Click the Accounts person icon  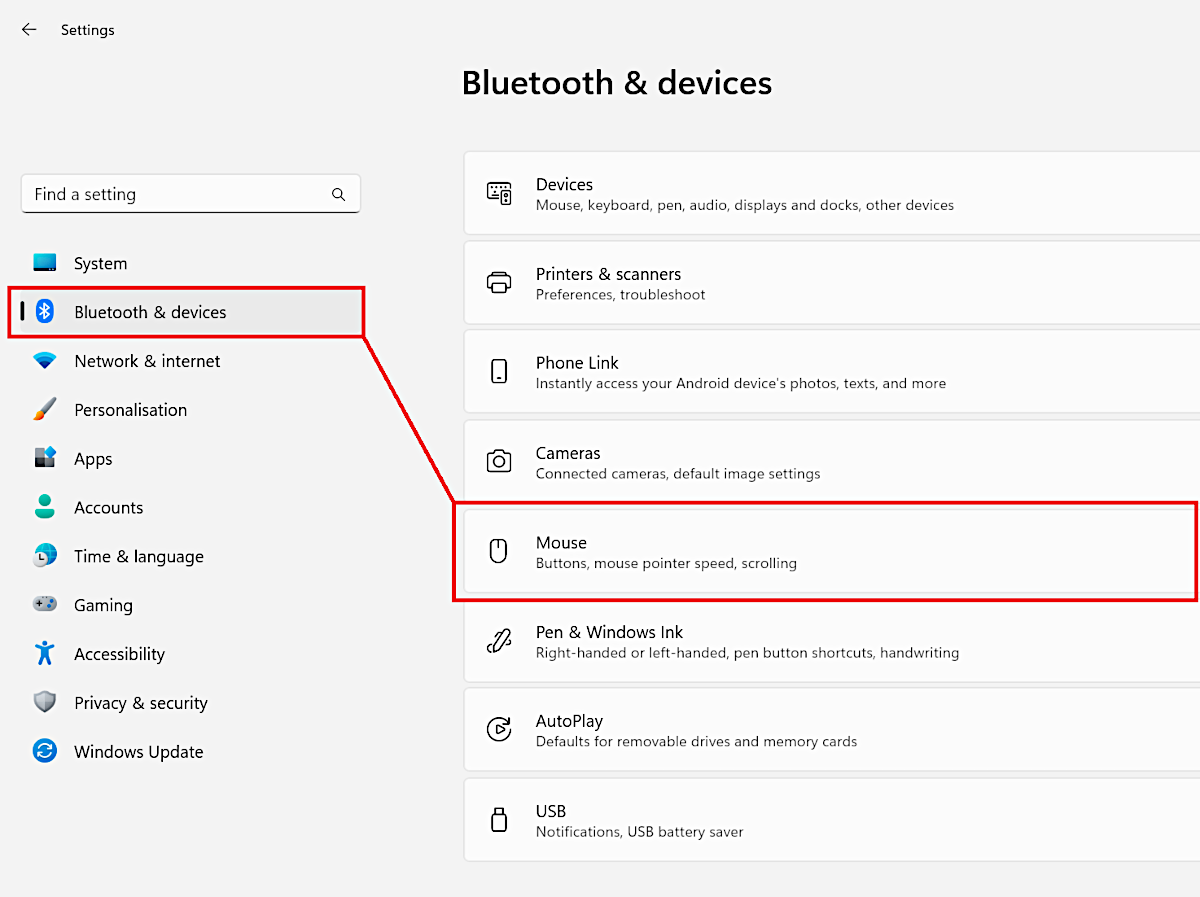point(45,507)
